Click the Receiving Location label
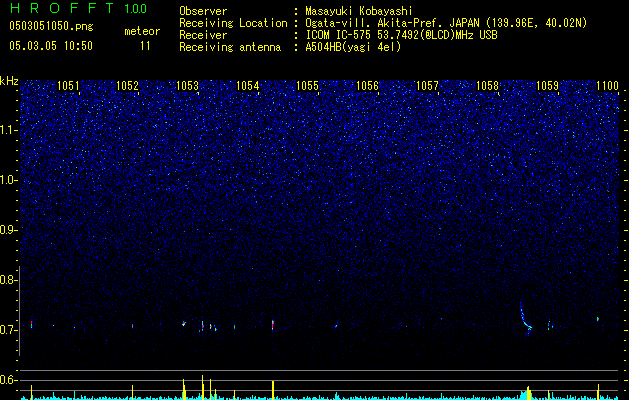Viewport: 629px width, 400px height. (x=233, y=23)
